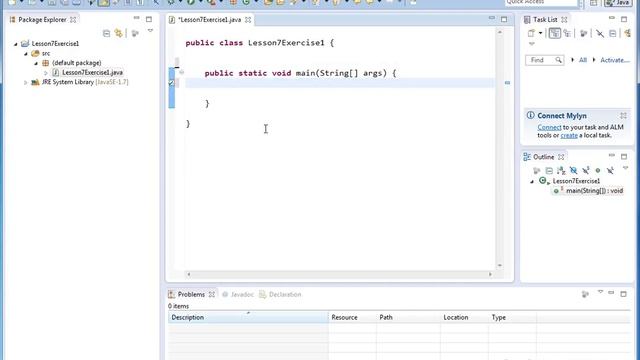This screenshot has height=360, width=640.
Task: Select the Java perspective button
Action: point(618,3)
